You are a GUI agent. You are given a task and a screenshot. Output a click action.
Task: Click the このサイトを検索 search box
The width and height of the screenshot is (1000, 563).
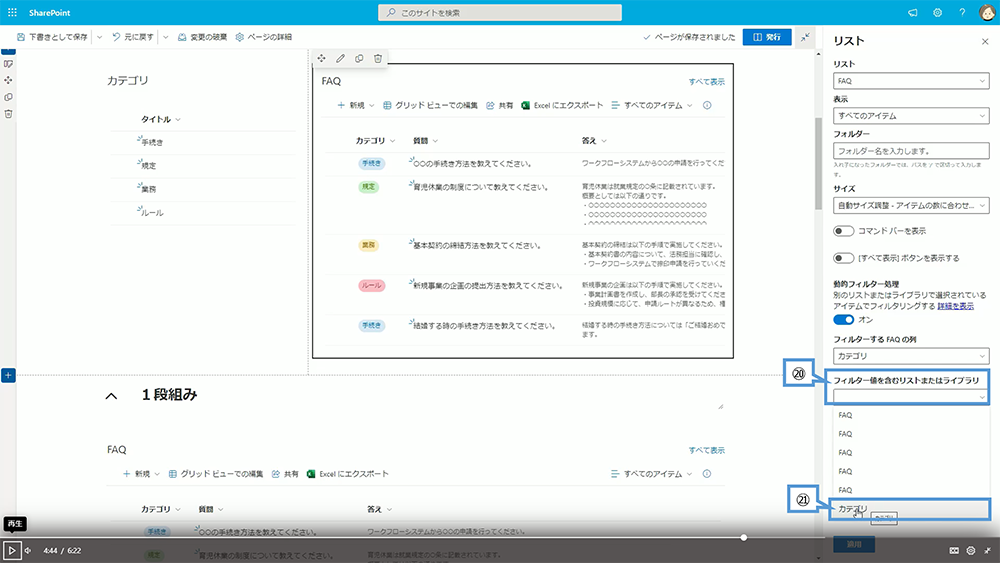tap(500, 13)
